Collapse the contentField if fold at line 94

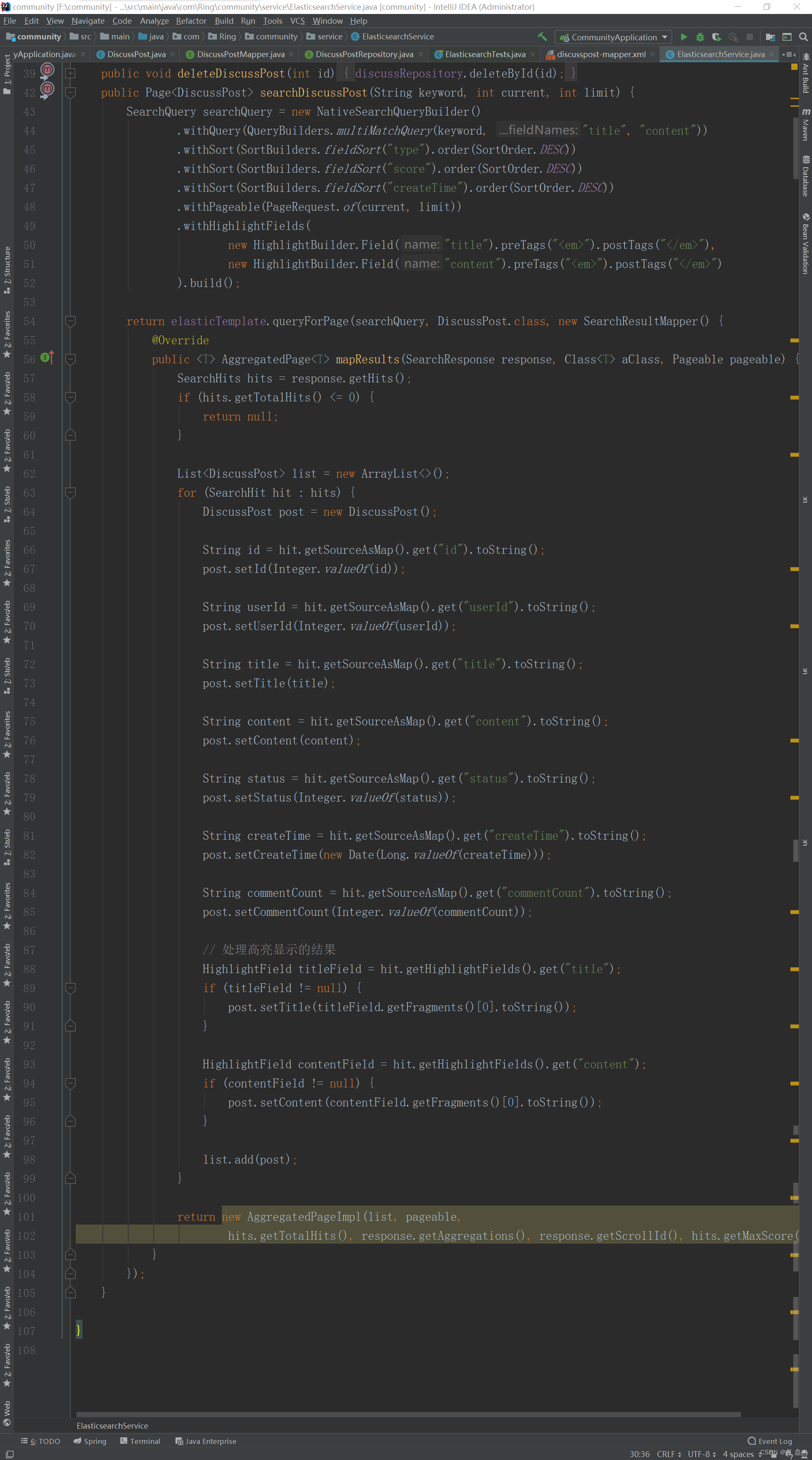click(71, 1083)
